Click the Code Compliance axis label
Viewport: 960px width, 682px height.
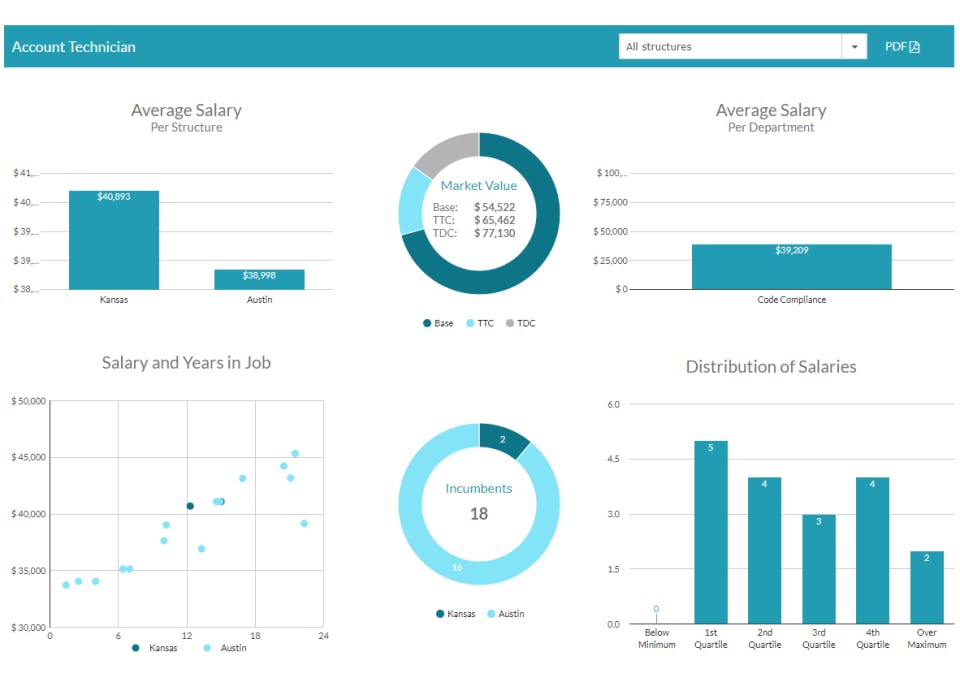pos(792,299)
